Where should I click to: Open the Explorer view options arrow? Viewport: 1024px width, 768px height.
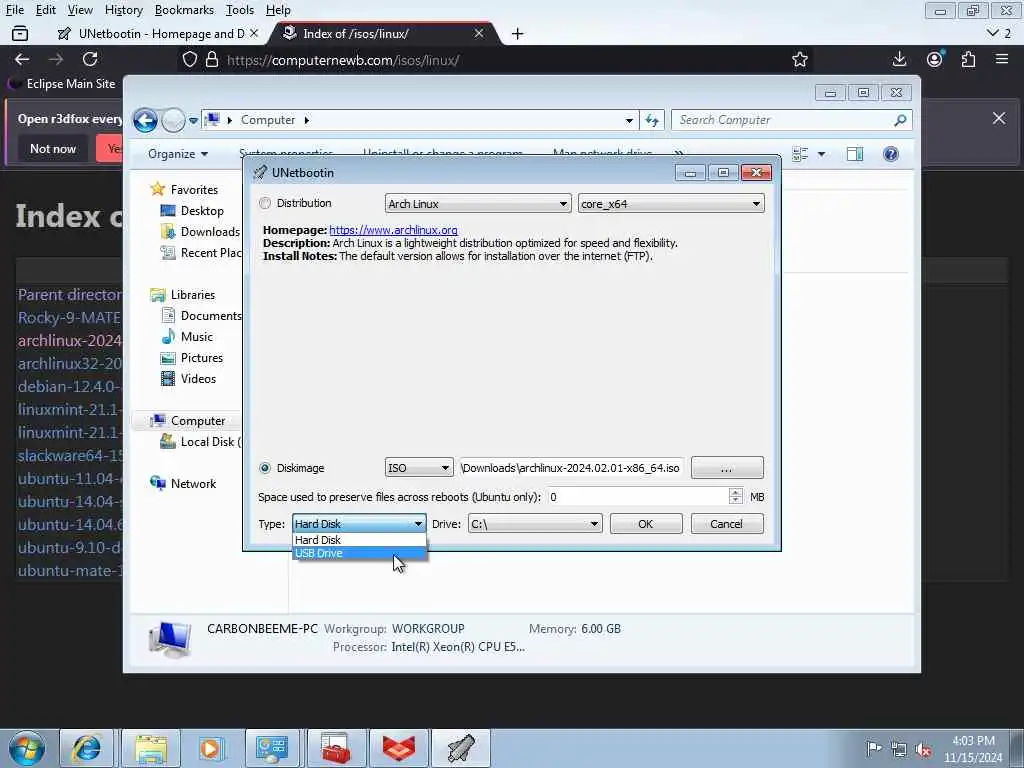[x=822, y=154]
